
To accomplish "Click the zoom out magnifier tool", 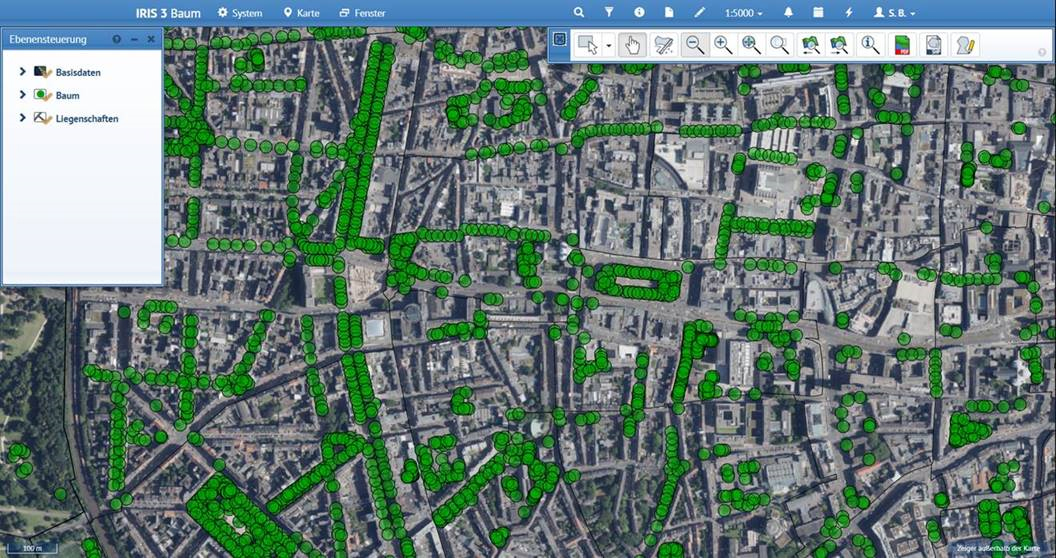I will (x=694, y=45).
